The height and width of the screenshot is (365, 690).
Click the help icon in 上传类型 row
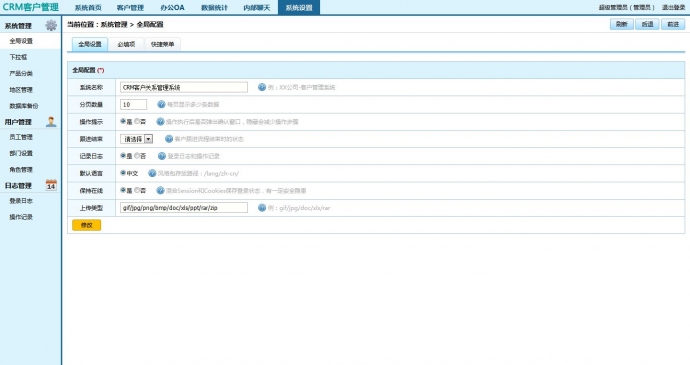[x=262, y=207]
